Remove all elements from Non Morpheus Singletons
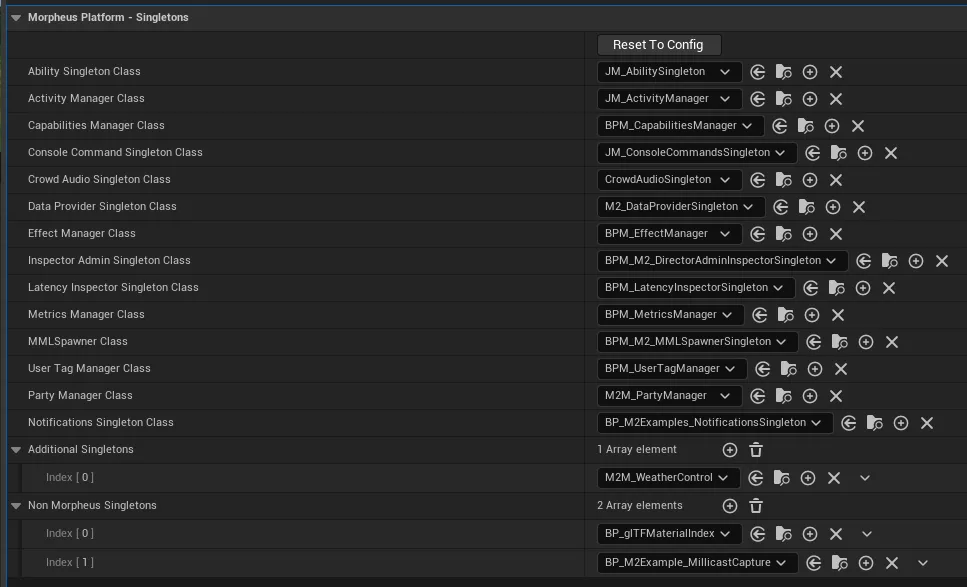Viewport: 967px width, 587px height. pos(756,506)
